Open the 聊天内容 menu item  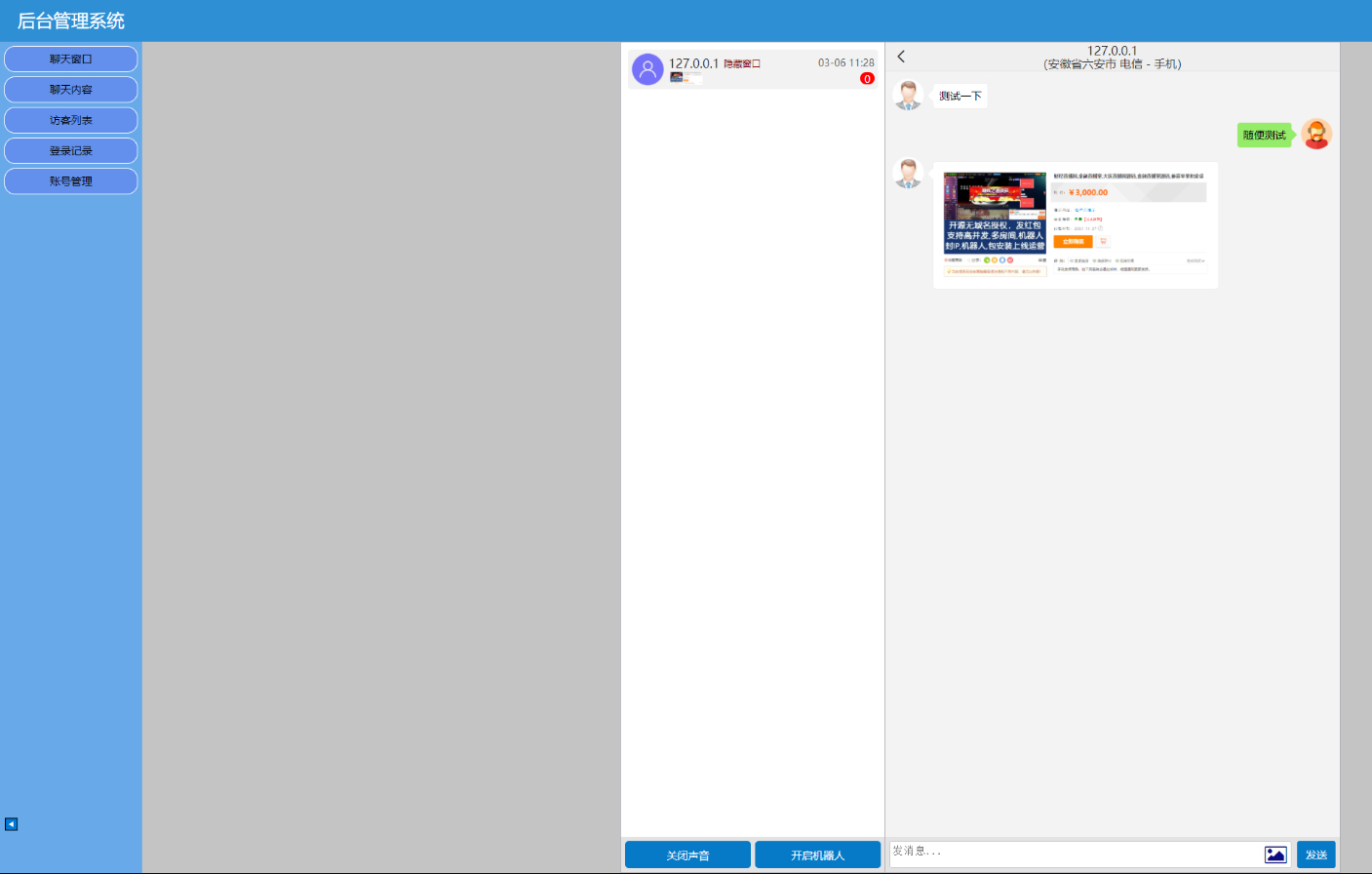70,90
